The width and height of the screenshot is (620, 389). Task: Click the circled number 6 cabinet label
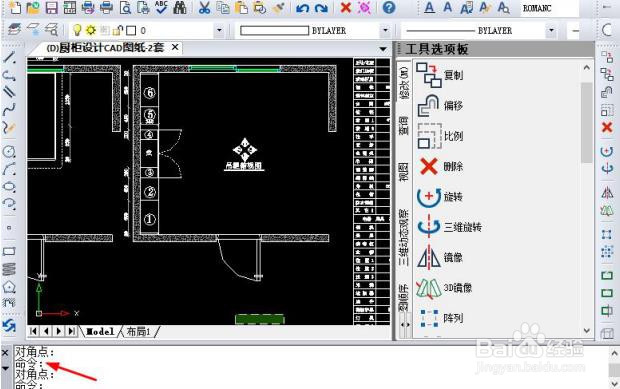149,93
